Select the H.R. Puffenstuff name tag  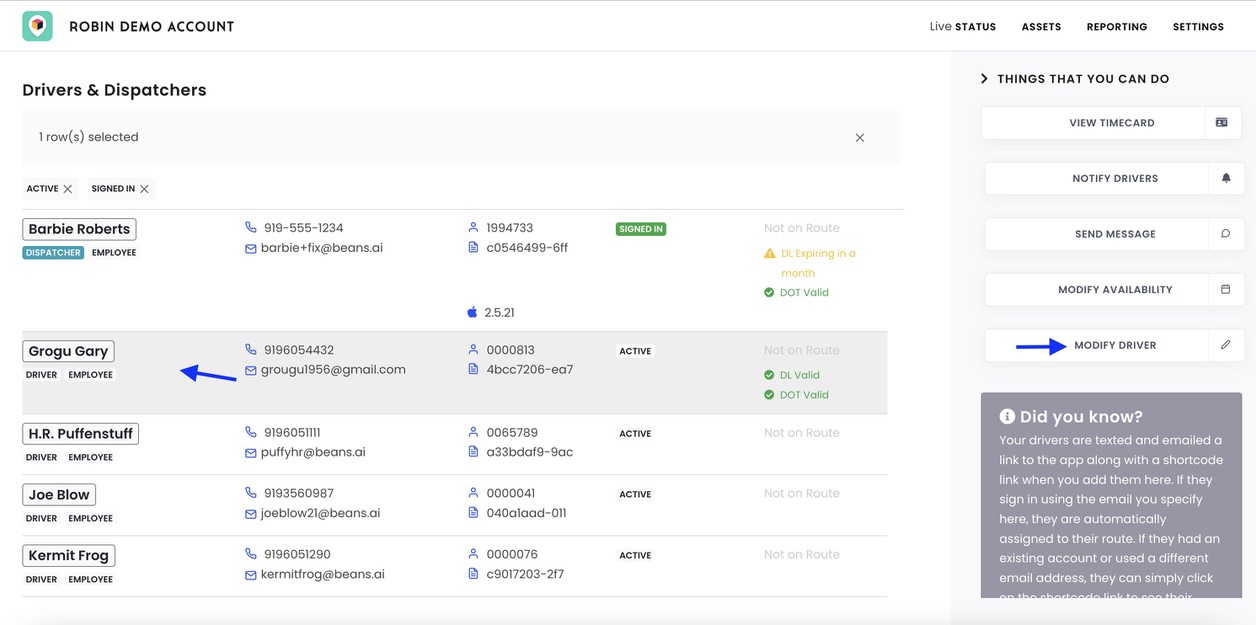(x=81, y=434)
